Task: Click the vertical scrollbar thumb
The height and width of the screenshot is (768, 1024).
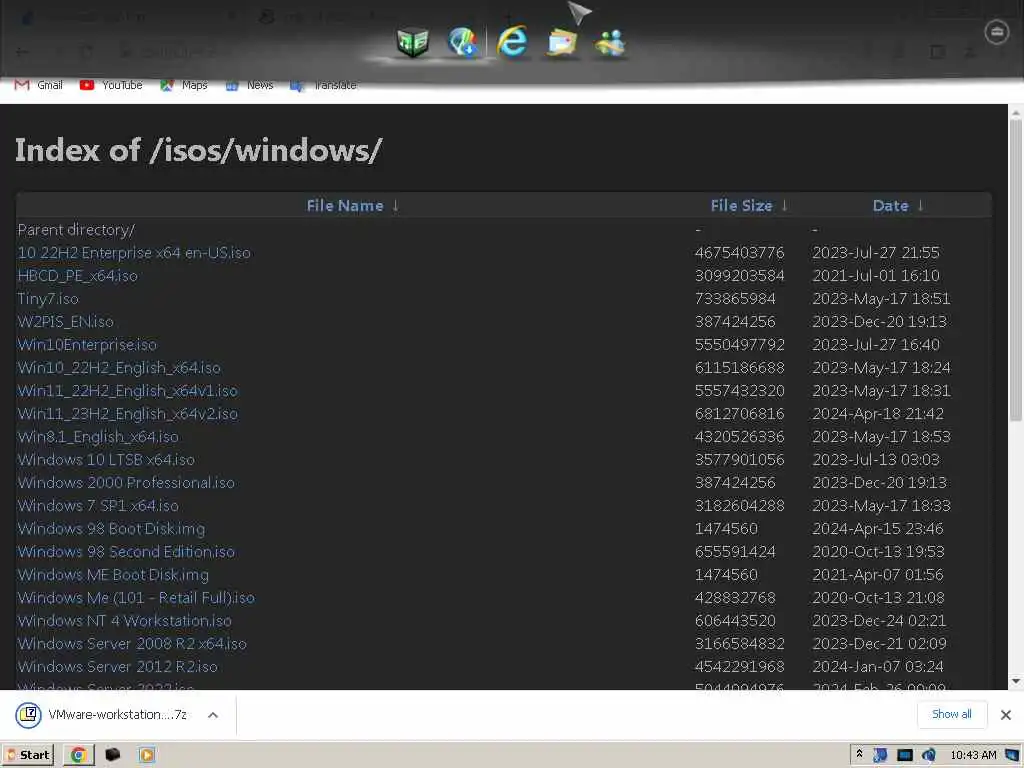Action: point(1016,270)
